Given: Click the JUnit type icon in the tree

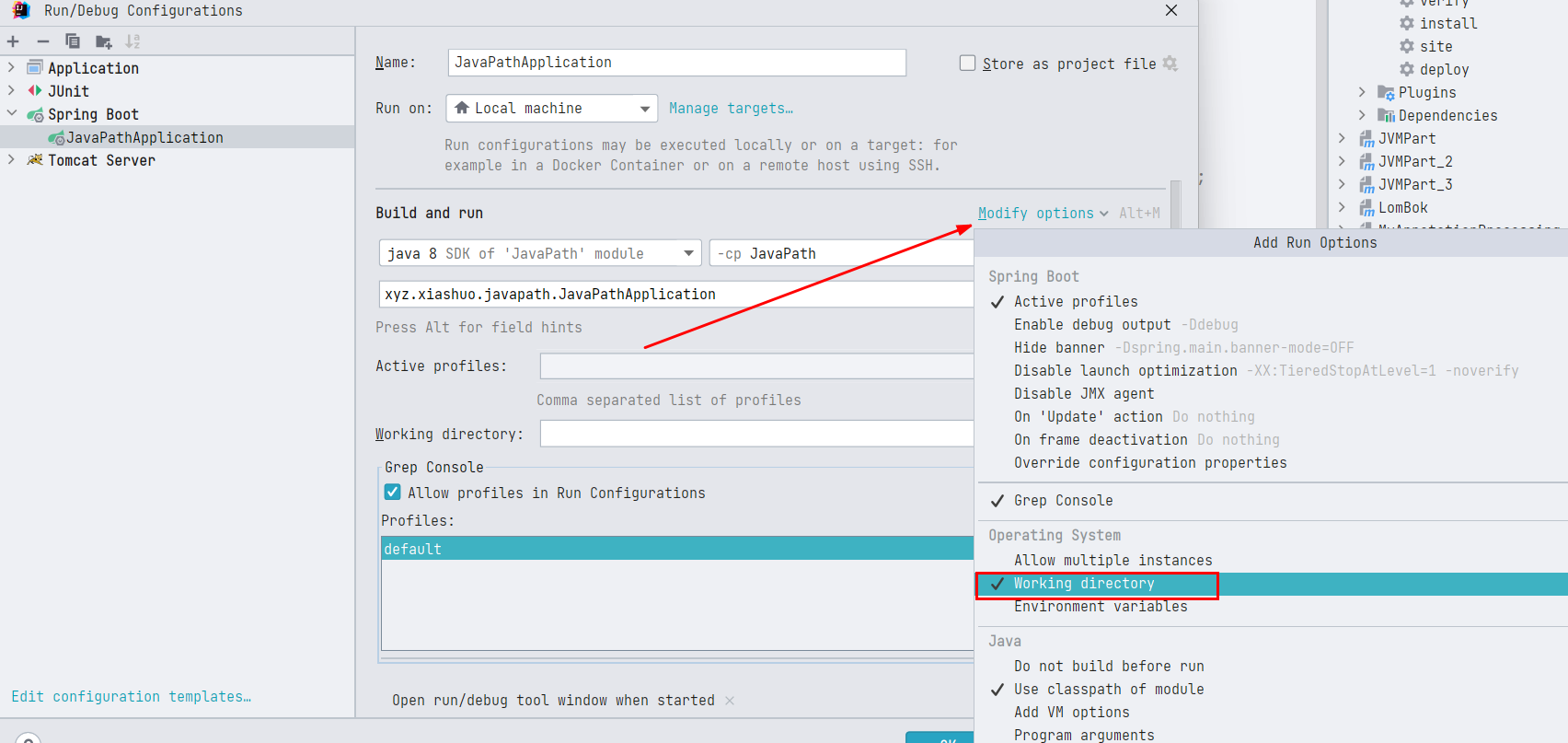Looking at the screenshot, I should (35, 90).
